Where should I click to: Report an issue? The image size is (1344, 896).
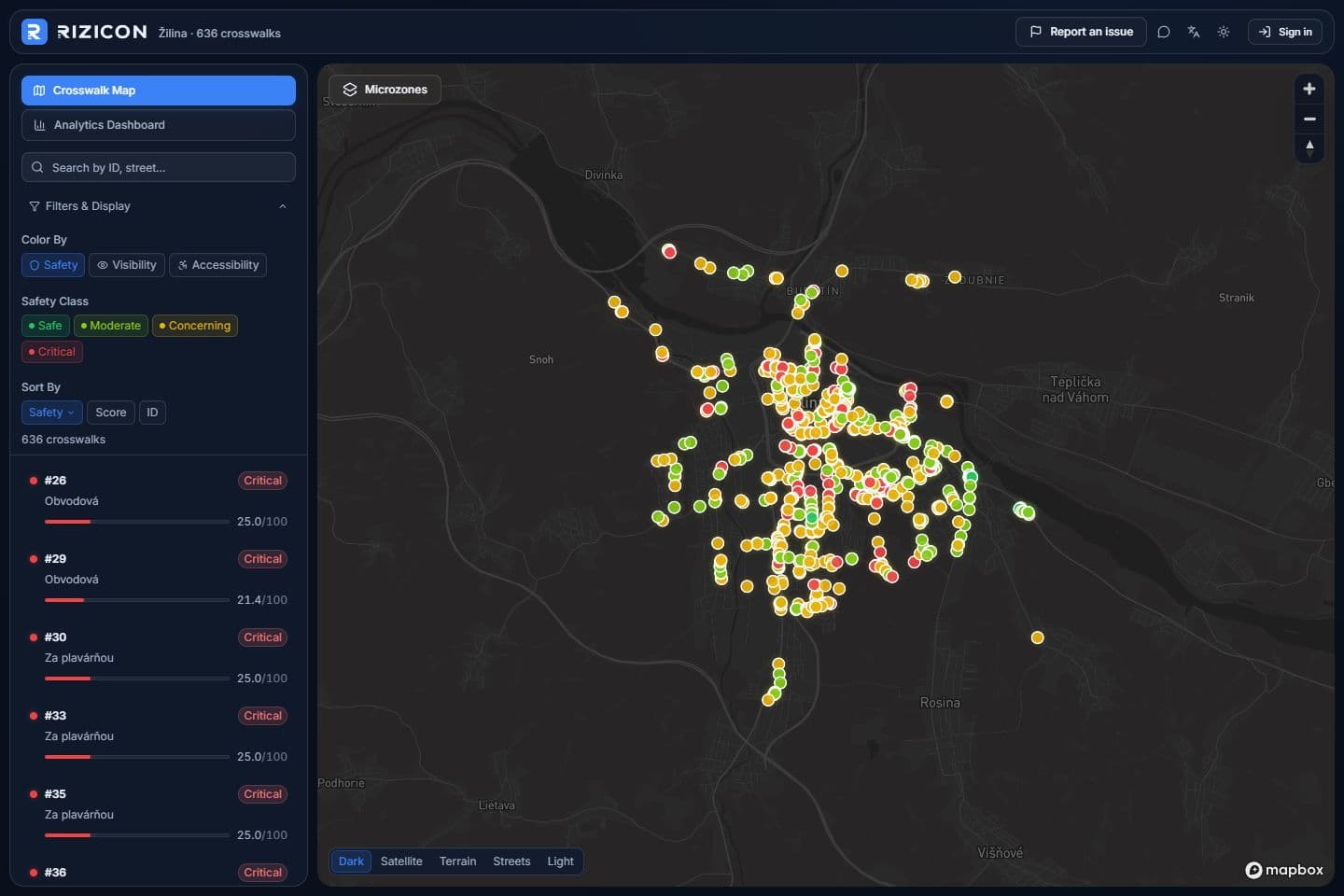point(1081,32)
